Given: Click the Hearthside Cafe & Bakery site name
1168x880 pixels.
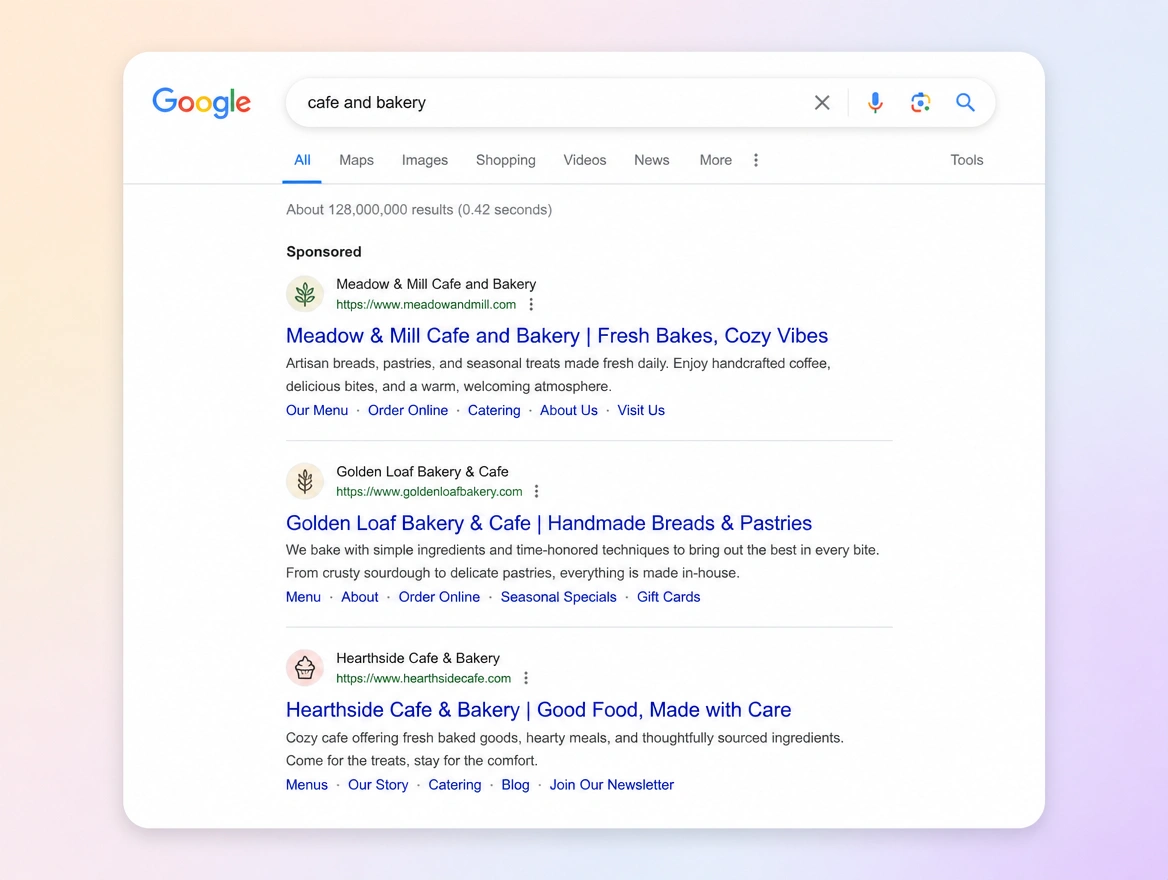Looking at the screenshot, I should (x=418, y=658).
